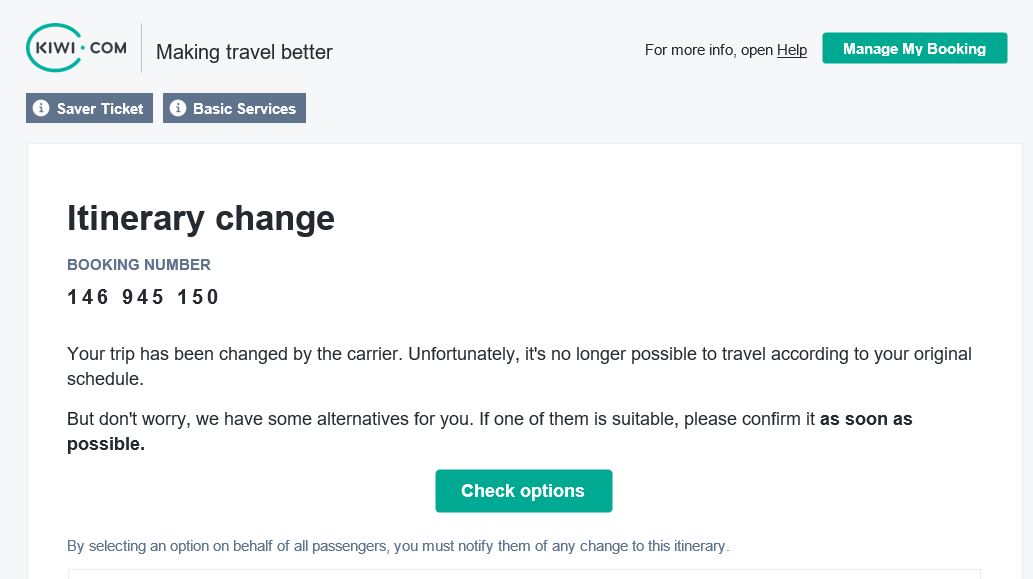
Task: Click the BOOKING NUMBER label
Action: point(139,265)
